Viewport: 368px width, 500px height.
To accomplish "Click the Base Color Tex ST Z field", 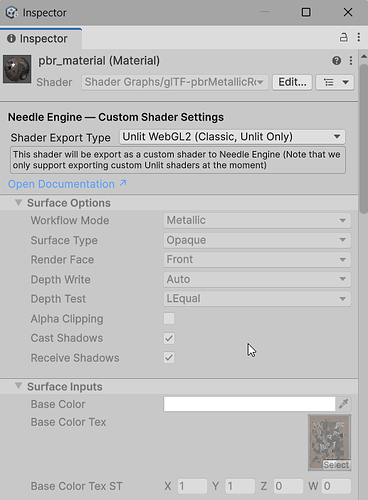I will [x=288, y=486].
